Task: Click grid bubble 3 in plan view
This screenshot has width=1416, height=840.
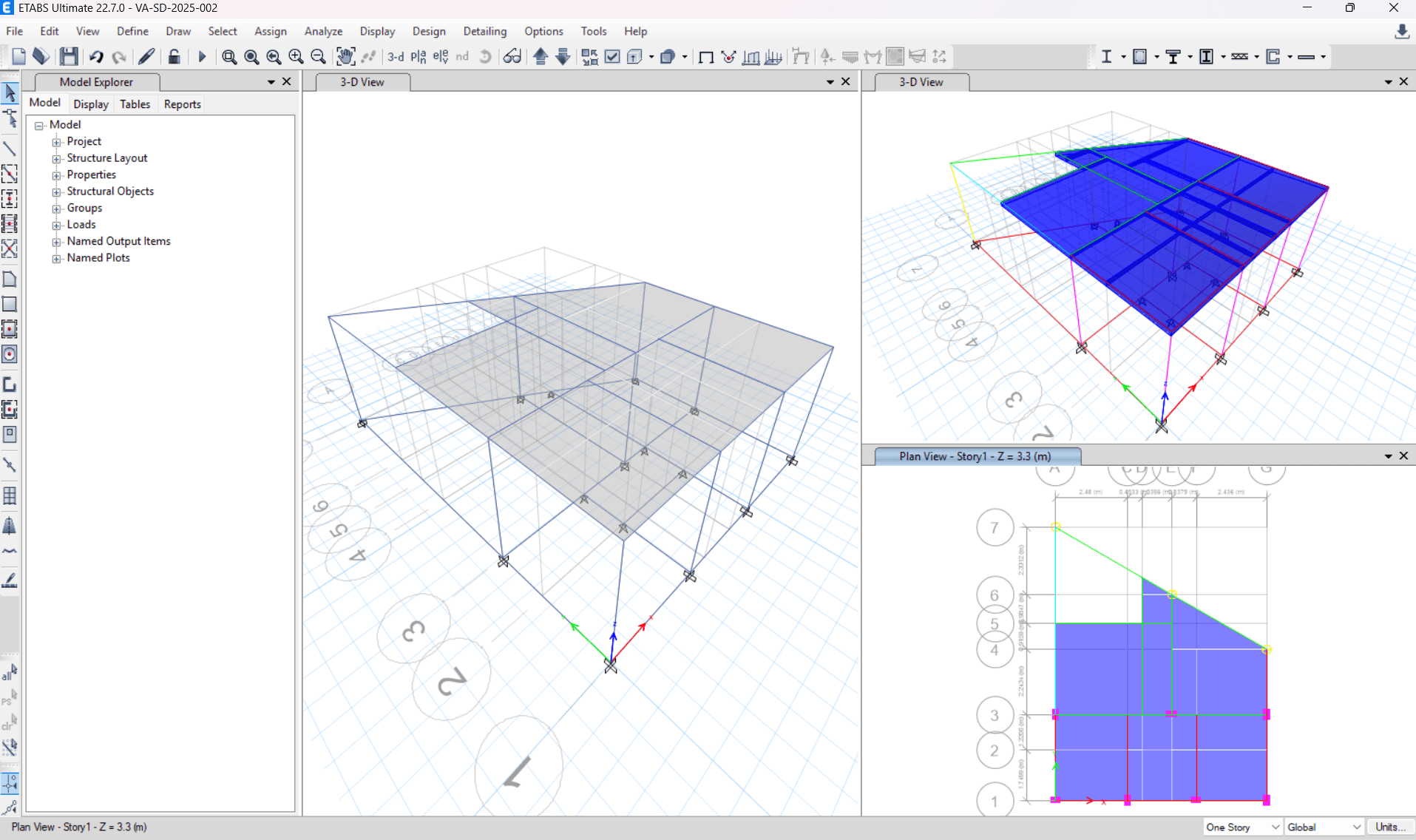Action: point(995,715)
